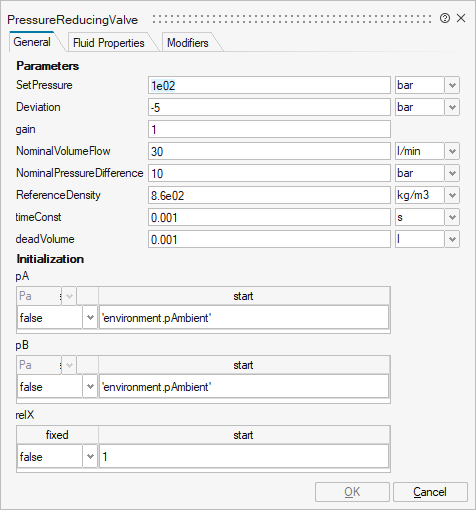Click the ReferenceDensity value field
Image resolution: width=476 pixels, height=510 pixels.
click(x=269, y=195)
